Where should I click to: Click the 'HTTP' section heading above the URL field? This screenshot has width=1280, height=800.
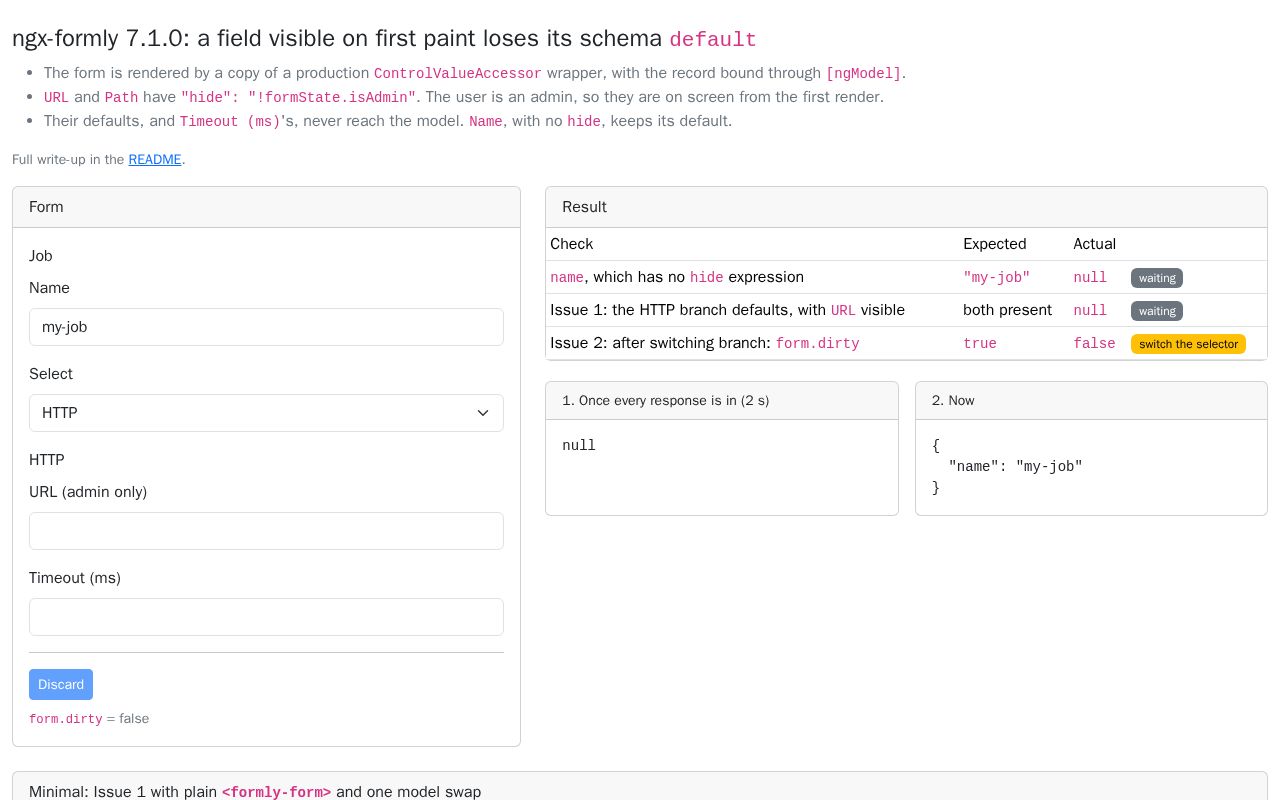click(x=47, y=460)
